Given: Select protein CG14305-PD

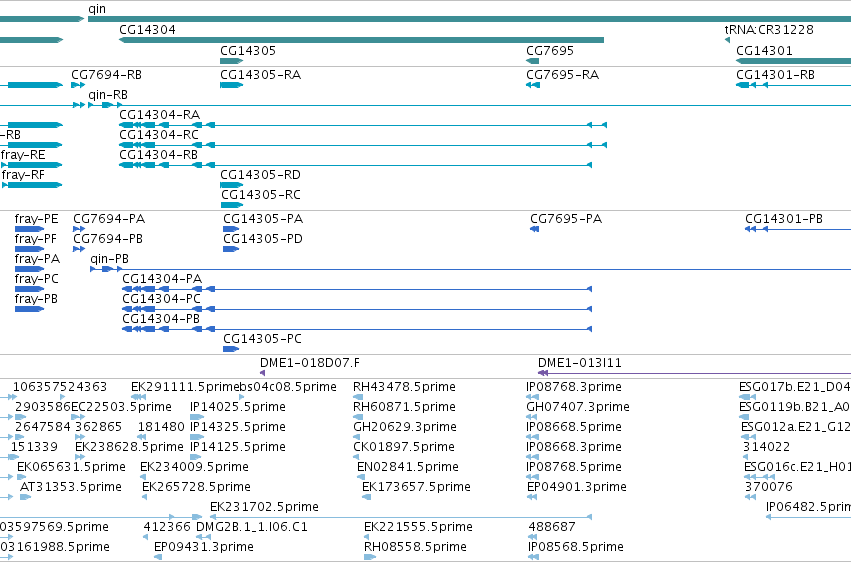Looking at the screenshot, I should click(x=231, y=249).
